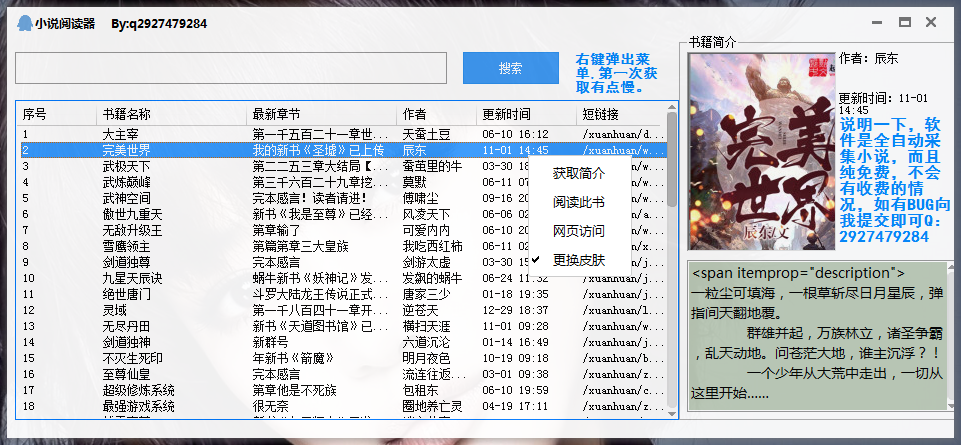
Task: Sort by the 更新时间 column header
Action: tap(526, 114)
